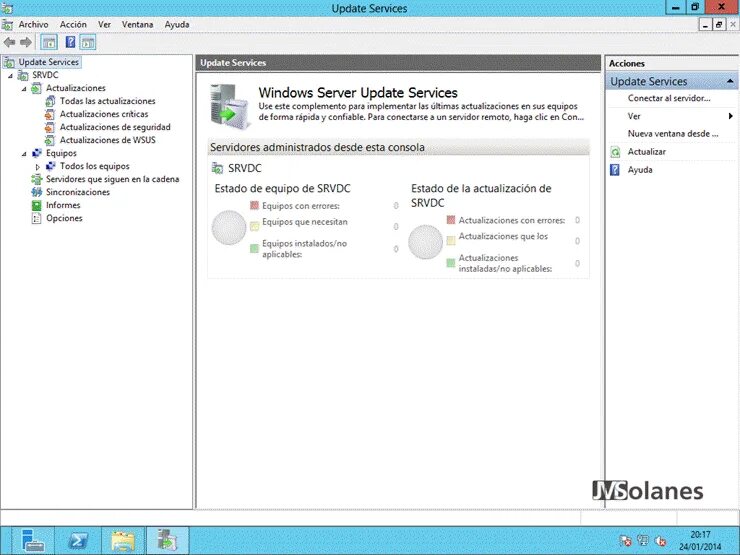740x555 pixels.
Task: Click the Sincronizaciones icon
Action: (x=36, y=192)
